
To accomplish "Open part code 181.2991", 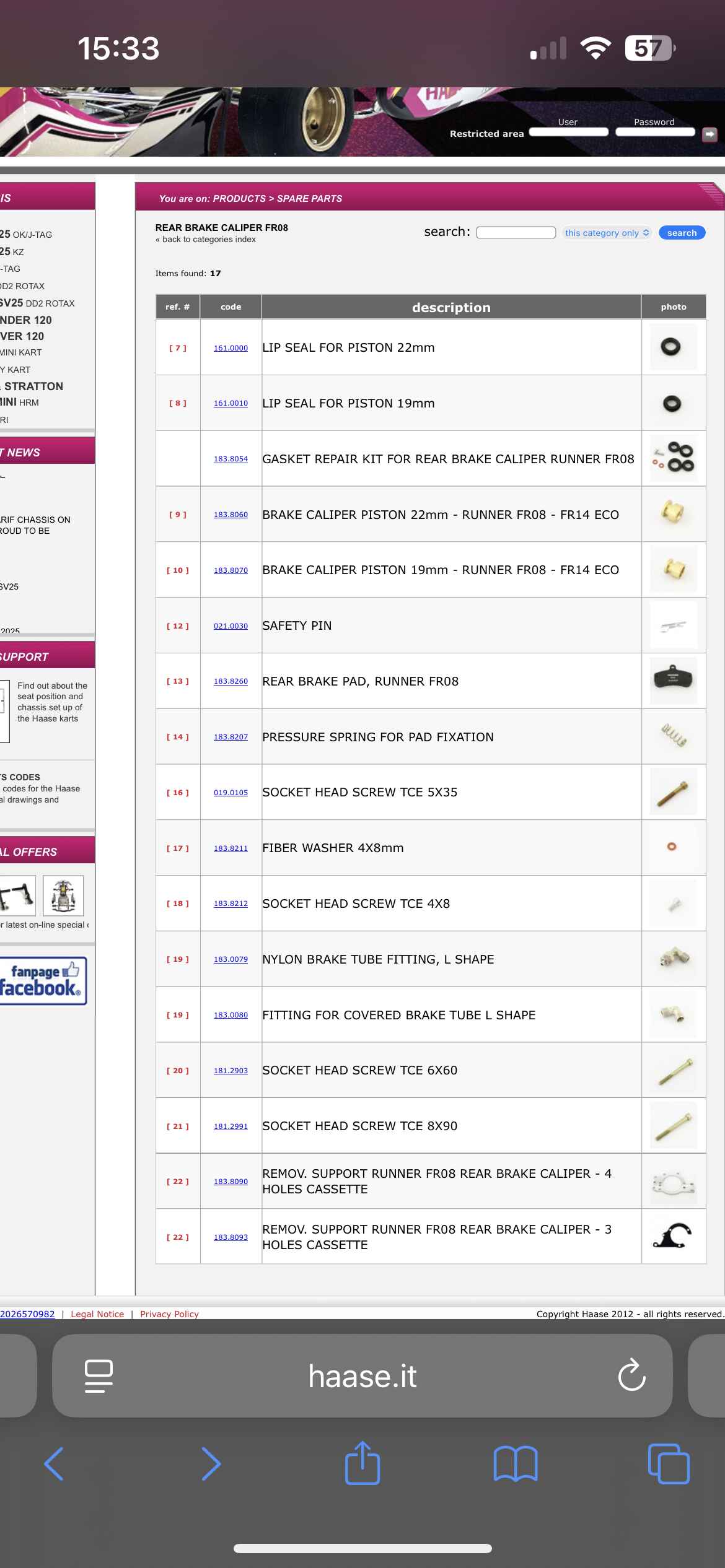I will point(231,1126).
